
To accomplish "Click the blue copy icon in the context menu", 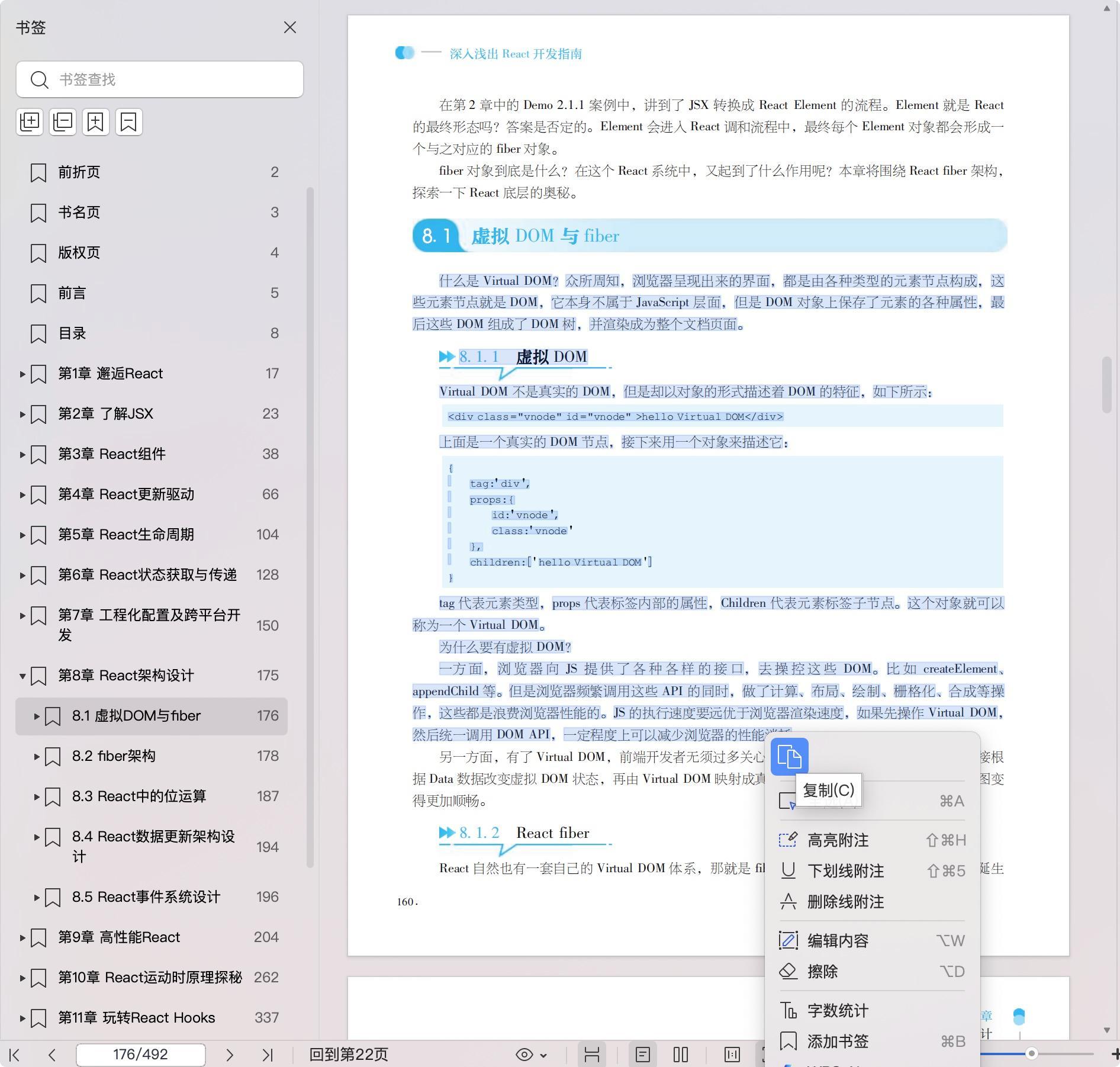I will pos(789,757).
